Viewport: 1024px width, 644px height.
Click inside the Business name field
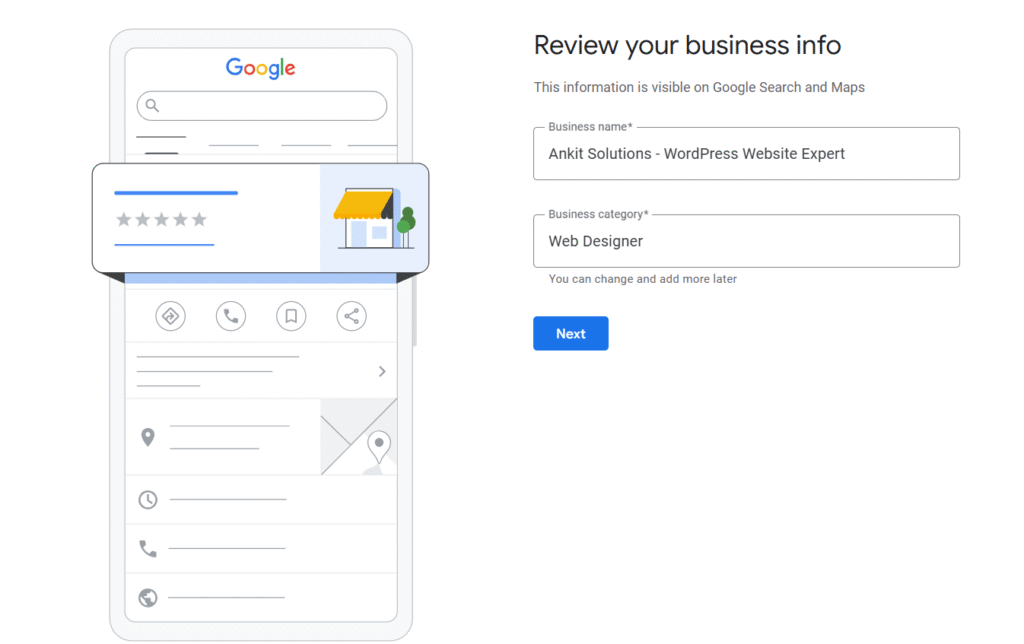click(746, 154)
